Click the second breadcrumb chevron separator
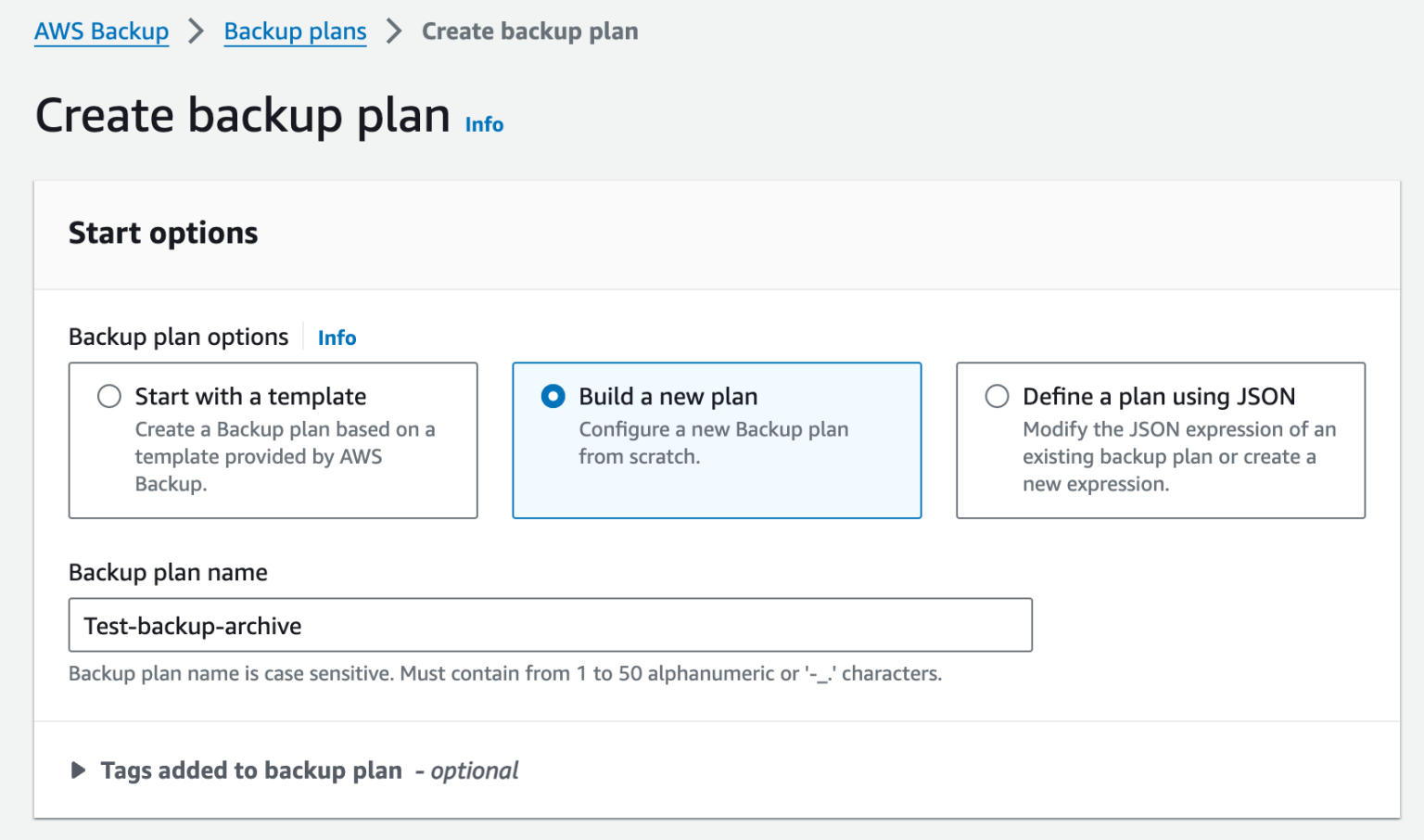The height and width of the screenshot is (840, 1424). 394,31
